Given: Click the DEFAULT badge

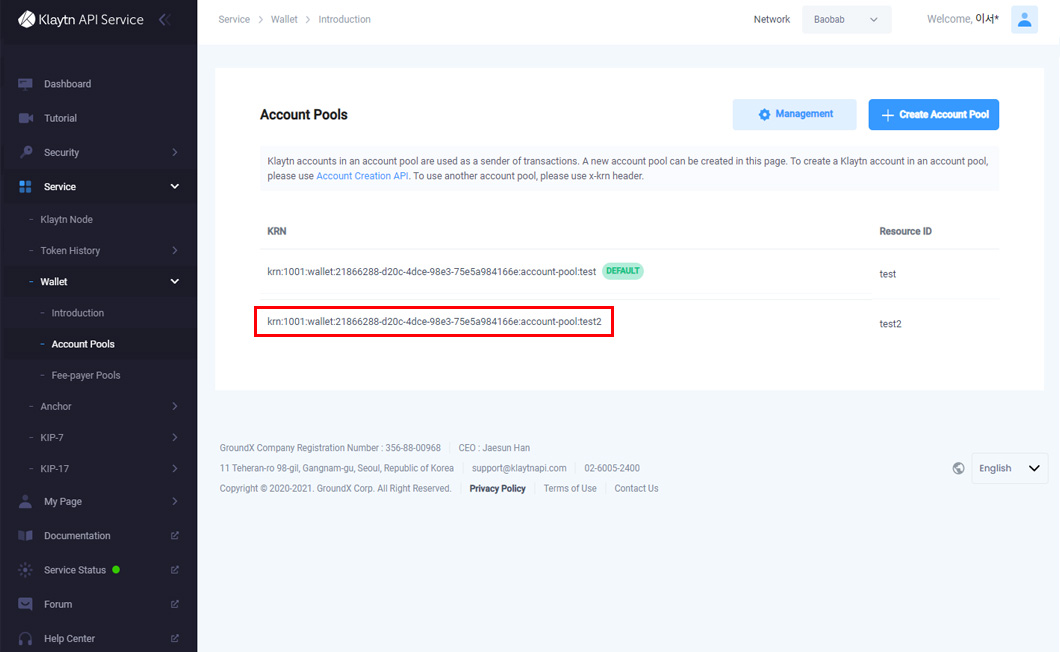Looking at the screenshot, I should point(623,271).
